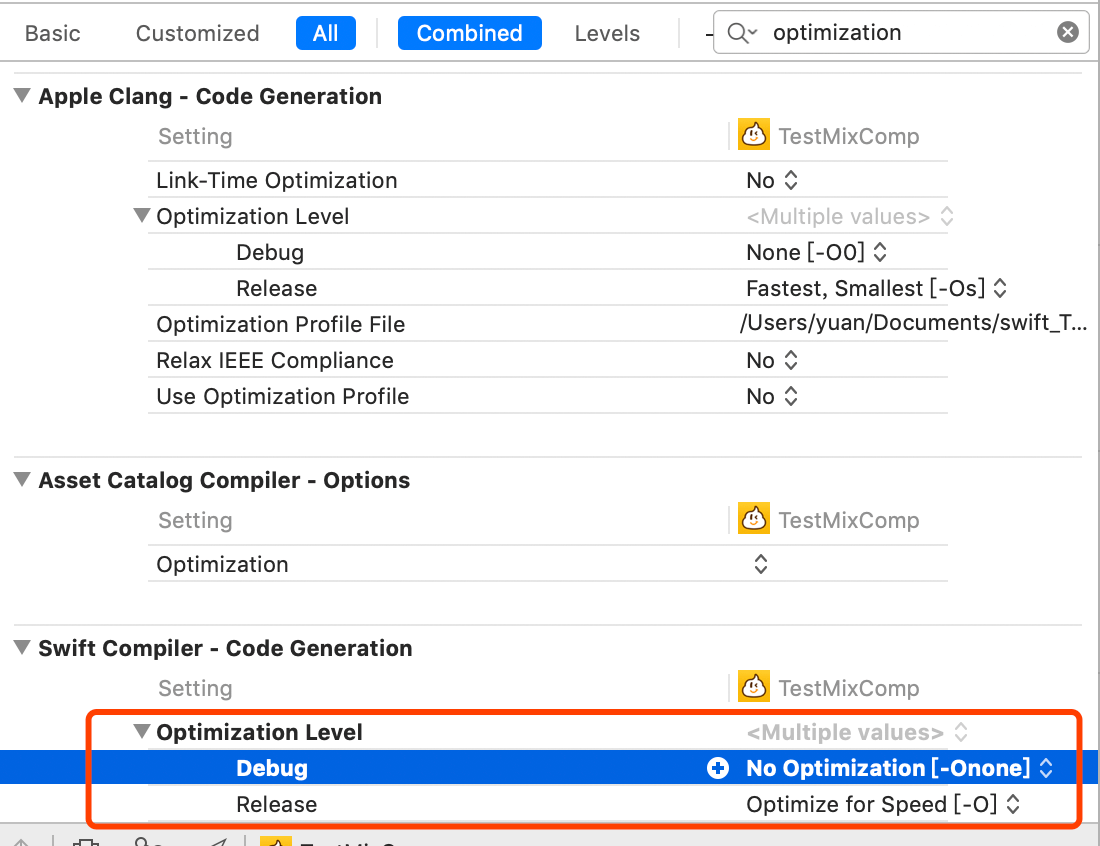Click the plus icon on the Debug row
The height and width of the screenshot is (846, 1100).
717,768
